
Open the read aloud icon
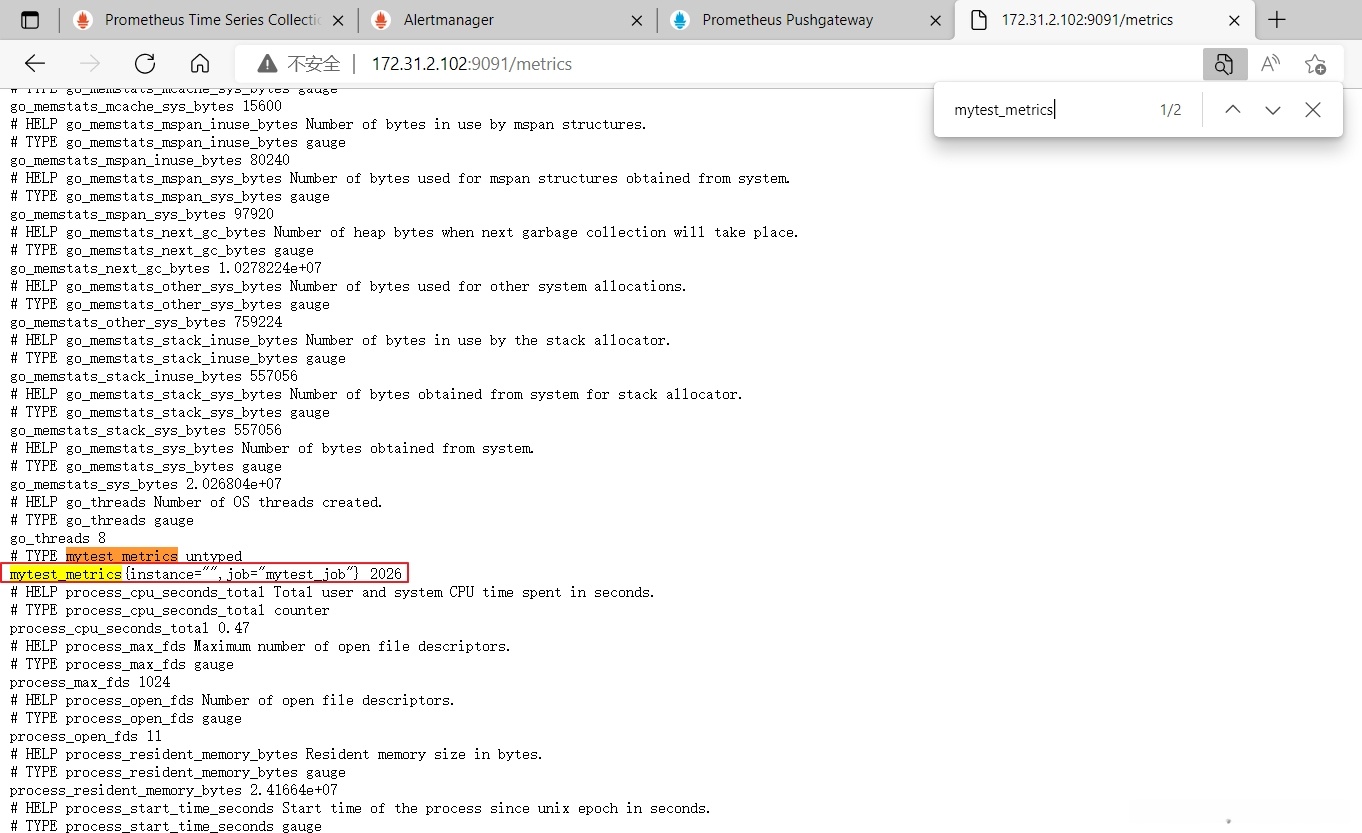[x=1271, y=64]
